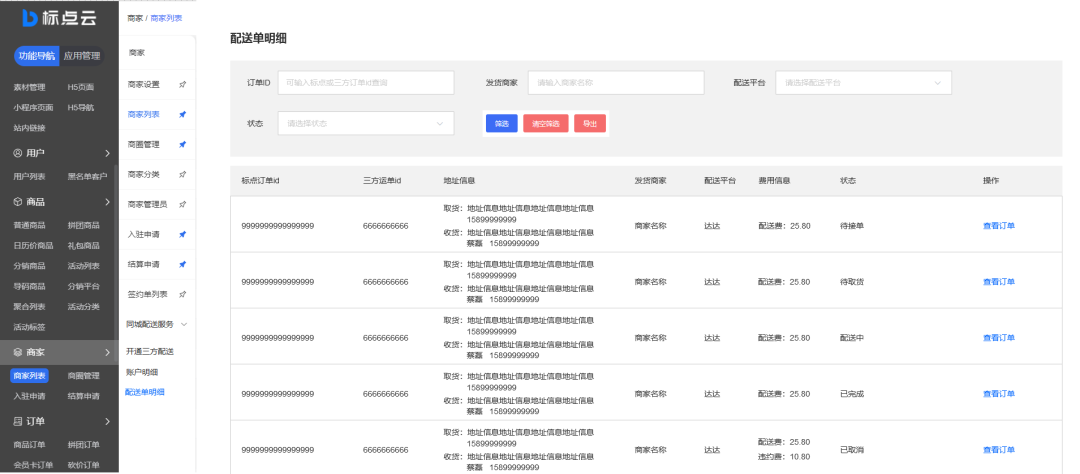The height and width of the screenshot is (474, 1080).
Task: Click the 订单 section icon
Action: point(18,421)
